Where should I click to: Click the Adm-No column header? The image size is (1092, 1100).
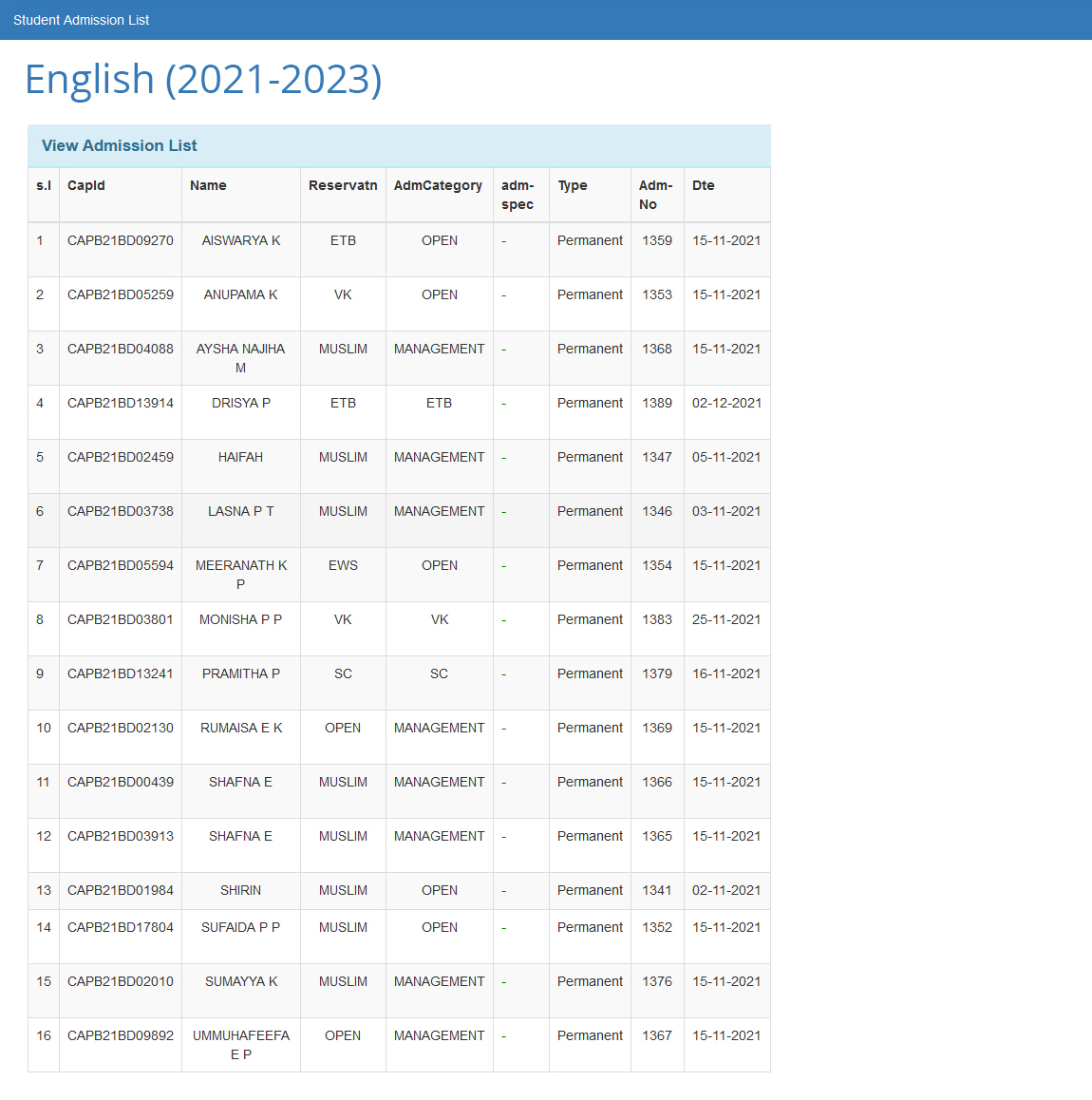pos(655,195)
